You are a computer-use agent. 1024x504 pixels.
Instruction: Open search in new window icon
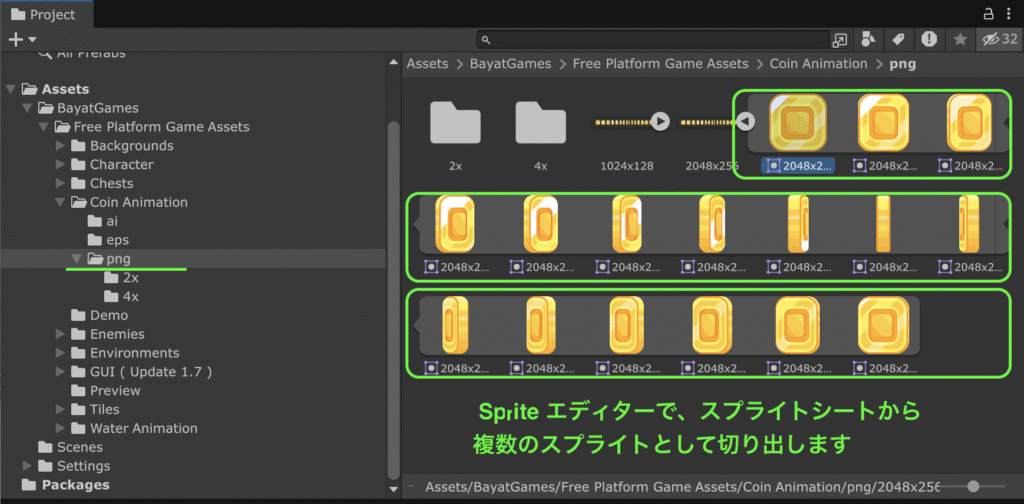(x=839, y=40)
